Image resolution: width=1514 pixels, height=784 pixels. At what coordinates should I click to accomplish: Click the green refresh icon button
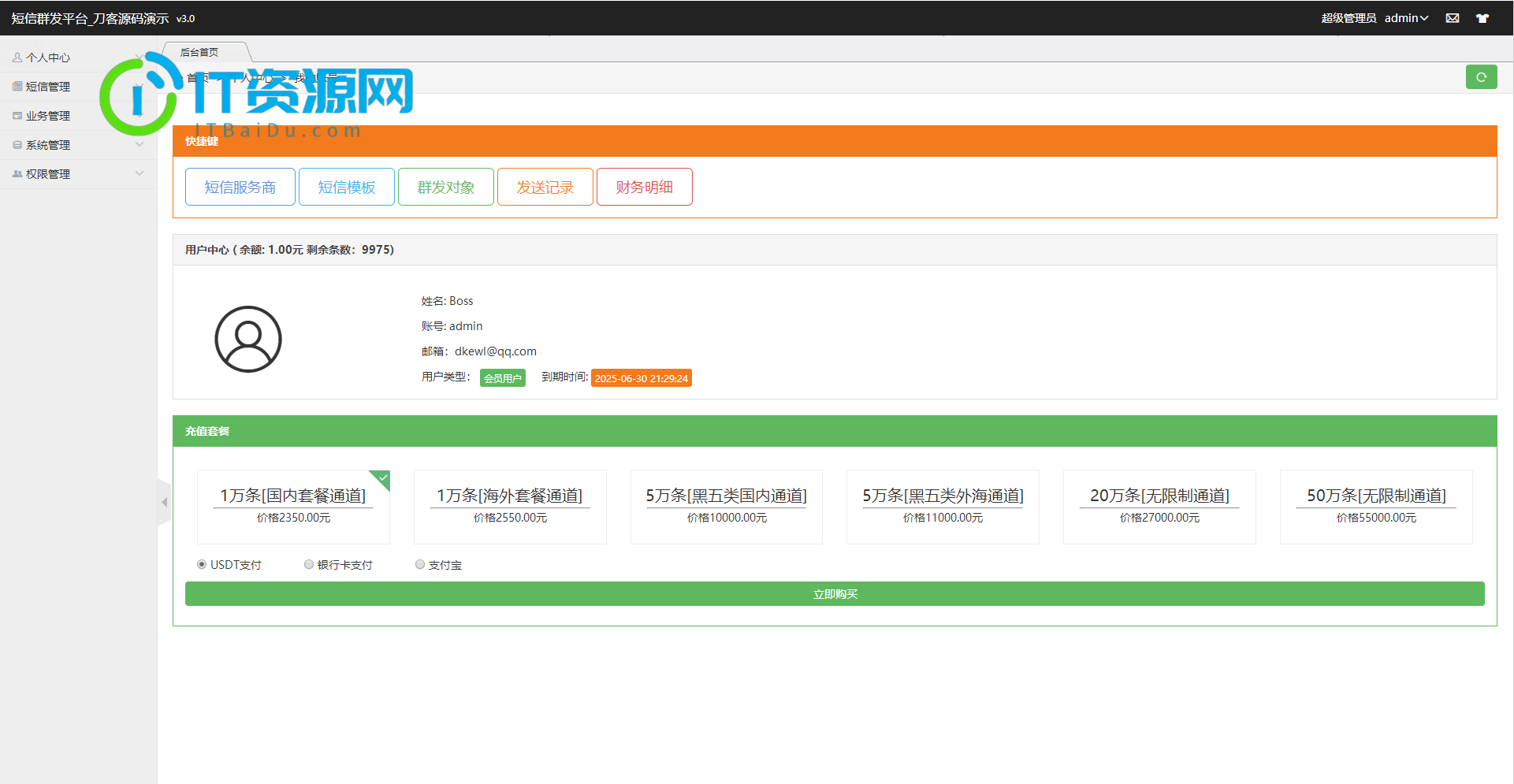(1481, 77)
